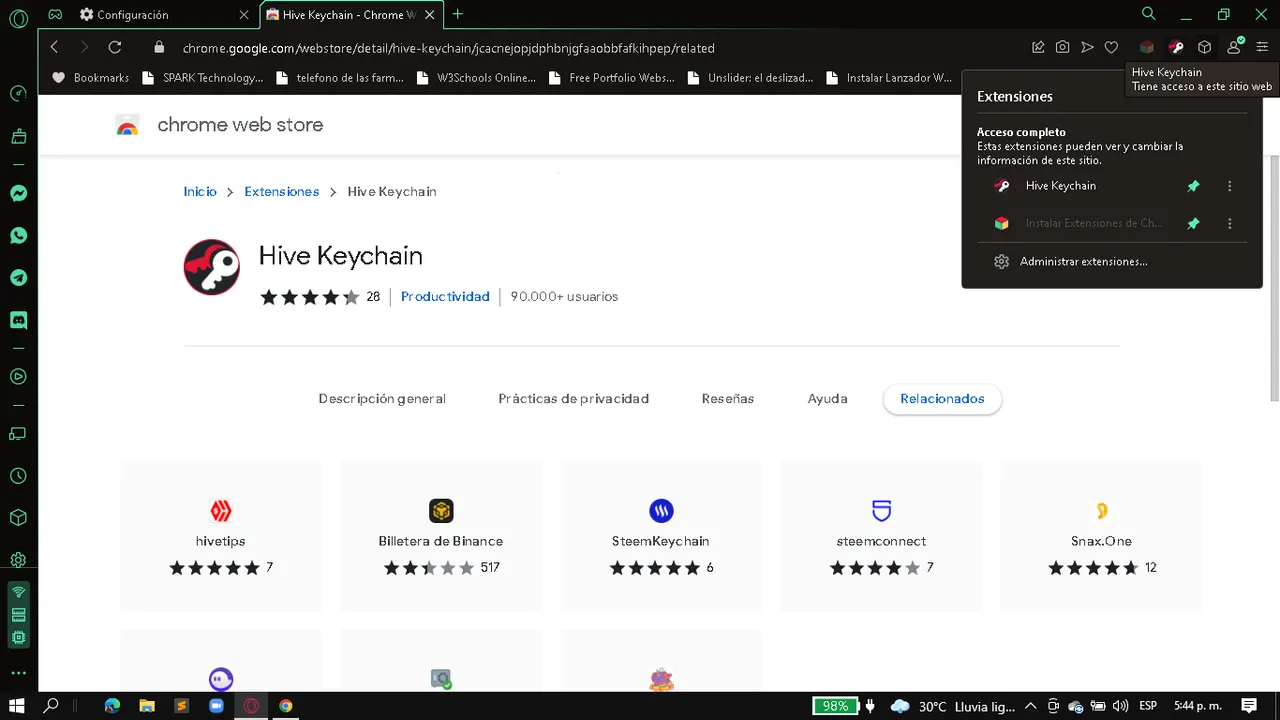This screenshot has width=1280, height=720.
Task: Select the Relacionados tab
Action: coord(942,398)
